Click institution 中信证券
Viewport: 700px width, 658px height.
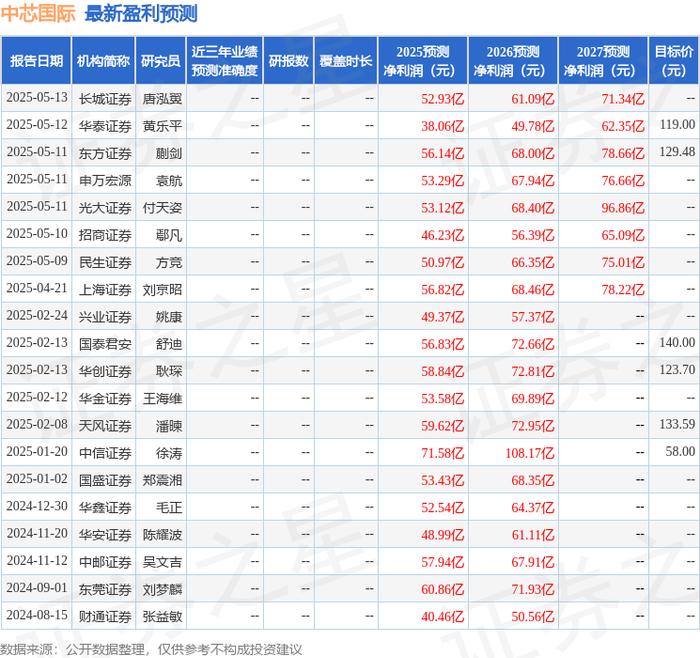tap(105, 453)
